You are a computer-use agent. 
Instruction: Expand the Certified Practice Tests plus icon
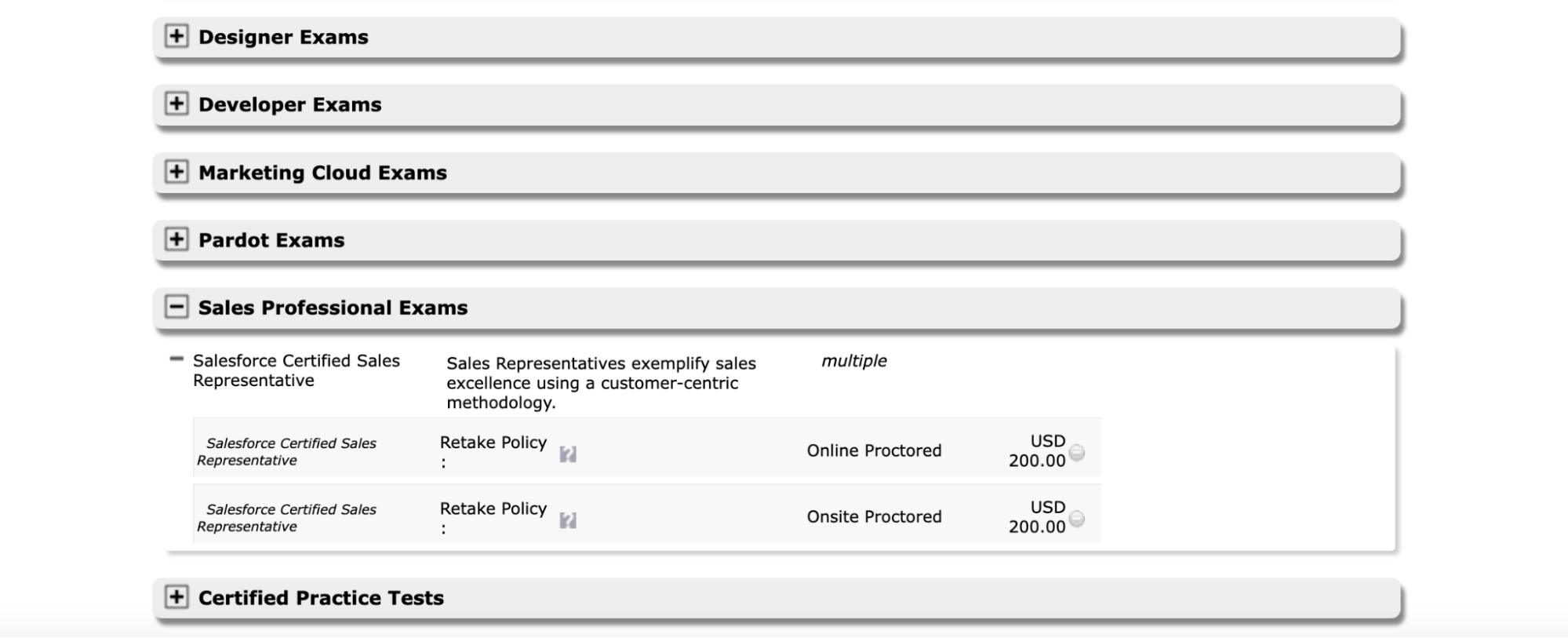tap(176, 597)
